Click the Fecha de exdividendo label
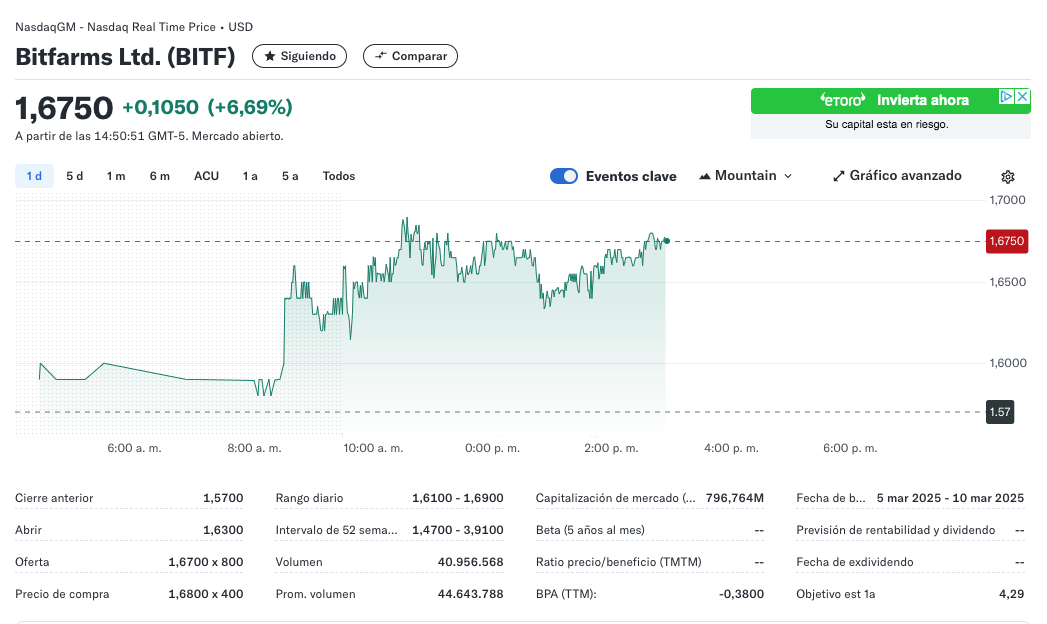Viewport: 1047px width, 624px height. tap(855, 562)
